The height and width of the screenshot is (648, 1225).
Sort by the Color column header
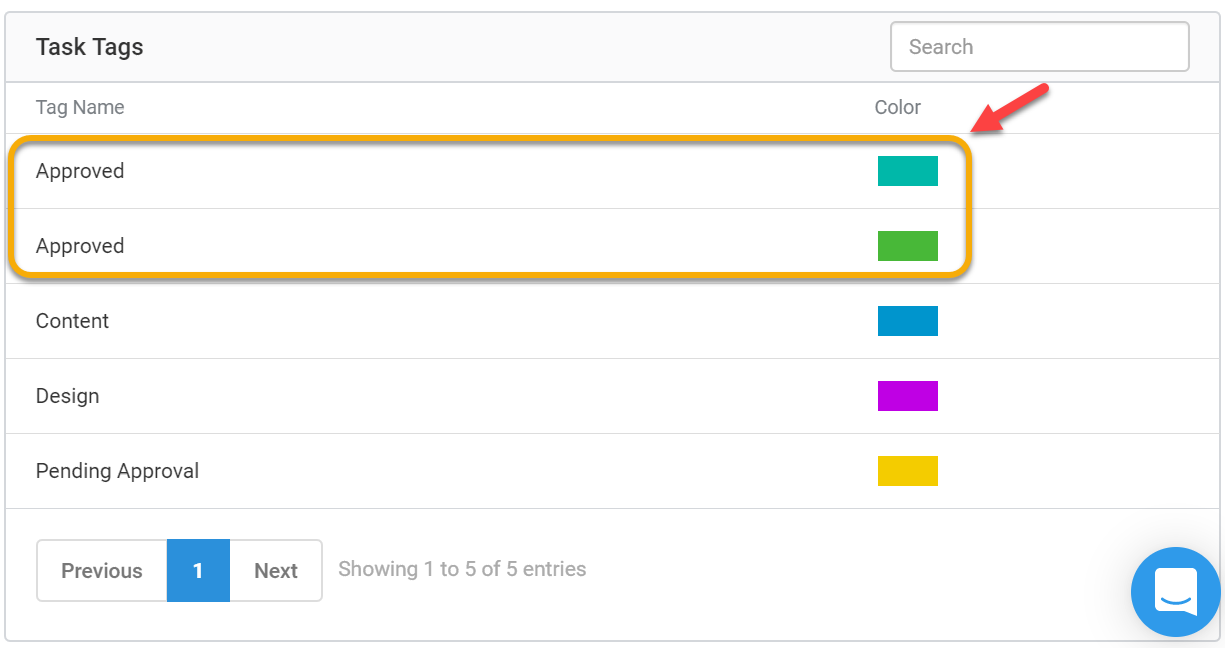tap(898, 107)
